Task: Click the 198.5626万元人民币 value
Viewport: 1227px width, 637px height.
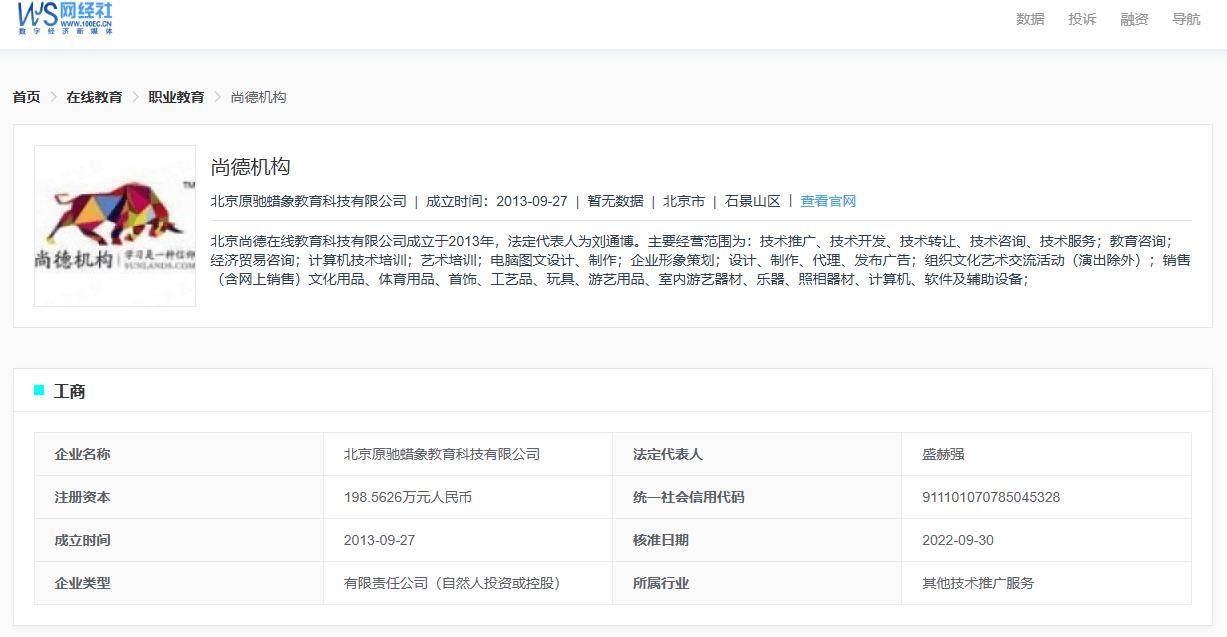Action: tap(408, 497)
